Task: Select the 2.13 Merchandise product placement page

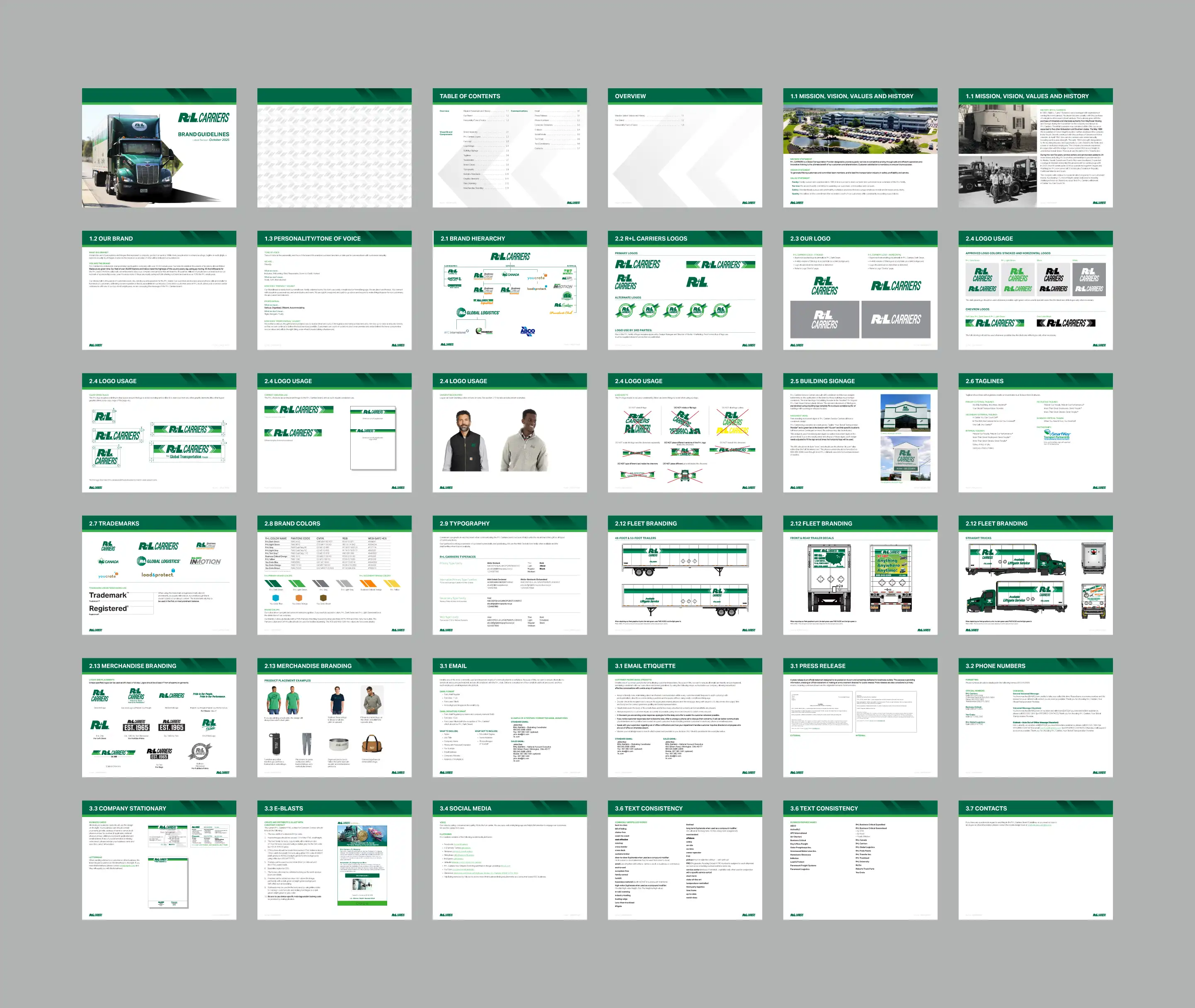Action: coord(334,717)
